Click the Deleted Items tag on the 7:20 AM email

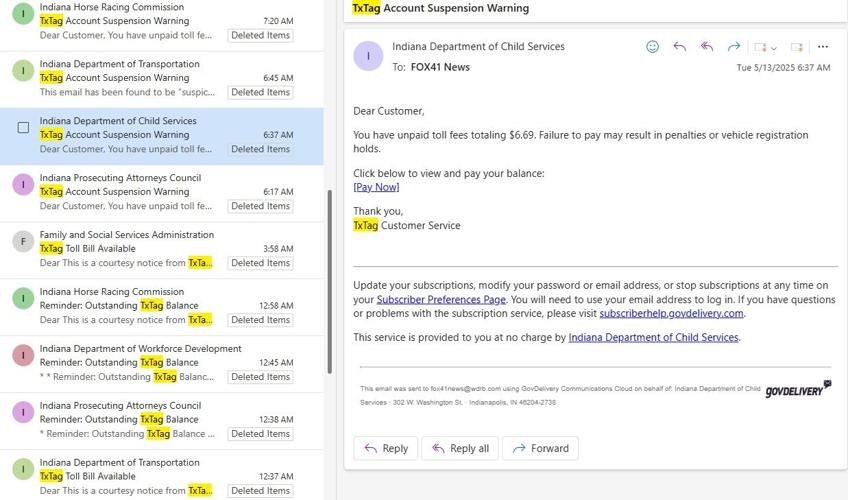(x=261, y=35)
